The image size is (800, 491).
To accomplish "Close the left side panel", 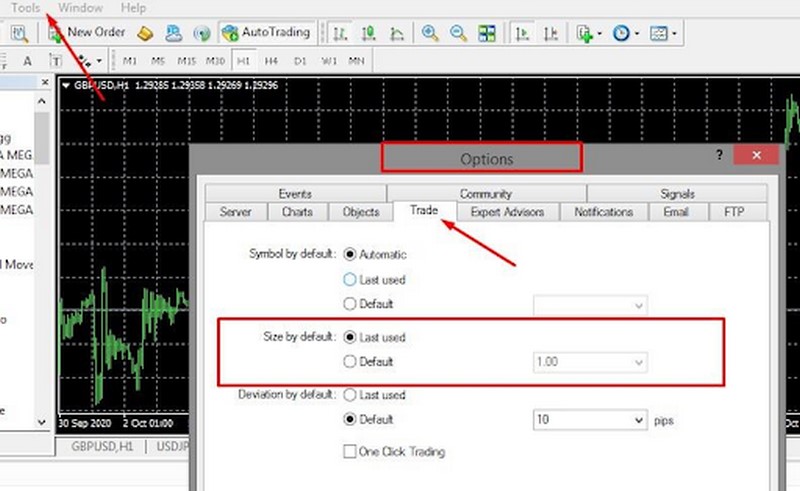I will pyautogui.click(x=45, y=82).
